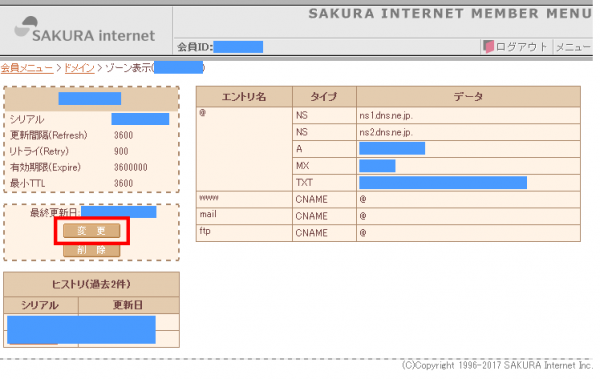Click the 最終更新日 label
Screen dimensions: 600x379
point(54,212)
